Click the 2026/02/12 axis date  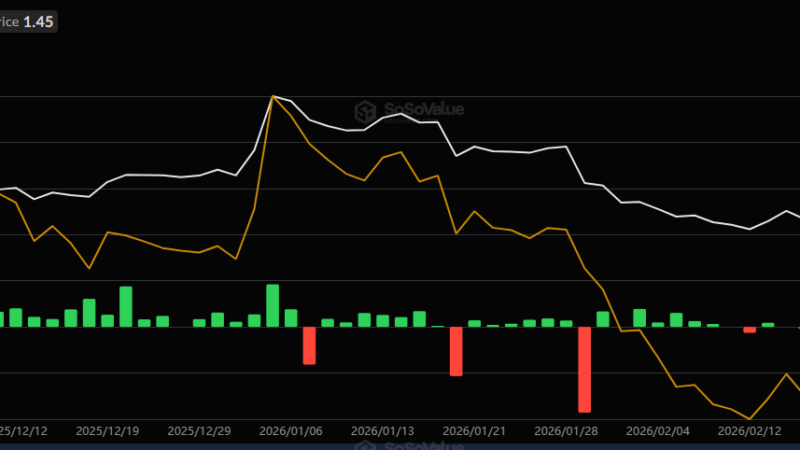749,431
